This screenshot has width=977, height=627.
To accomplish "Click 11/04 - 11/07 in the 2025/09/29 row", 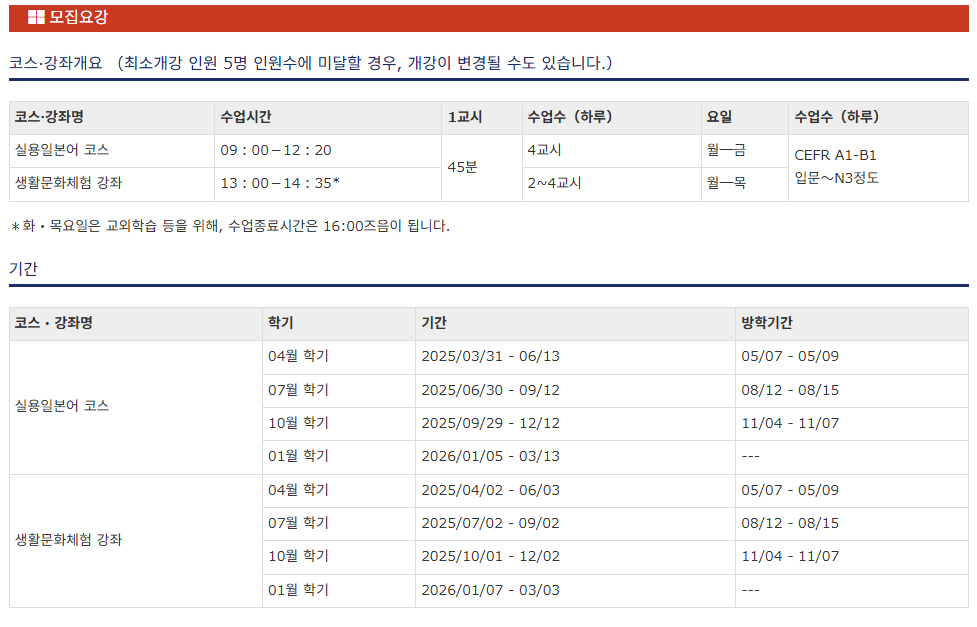I will [x=790, y=423].
